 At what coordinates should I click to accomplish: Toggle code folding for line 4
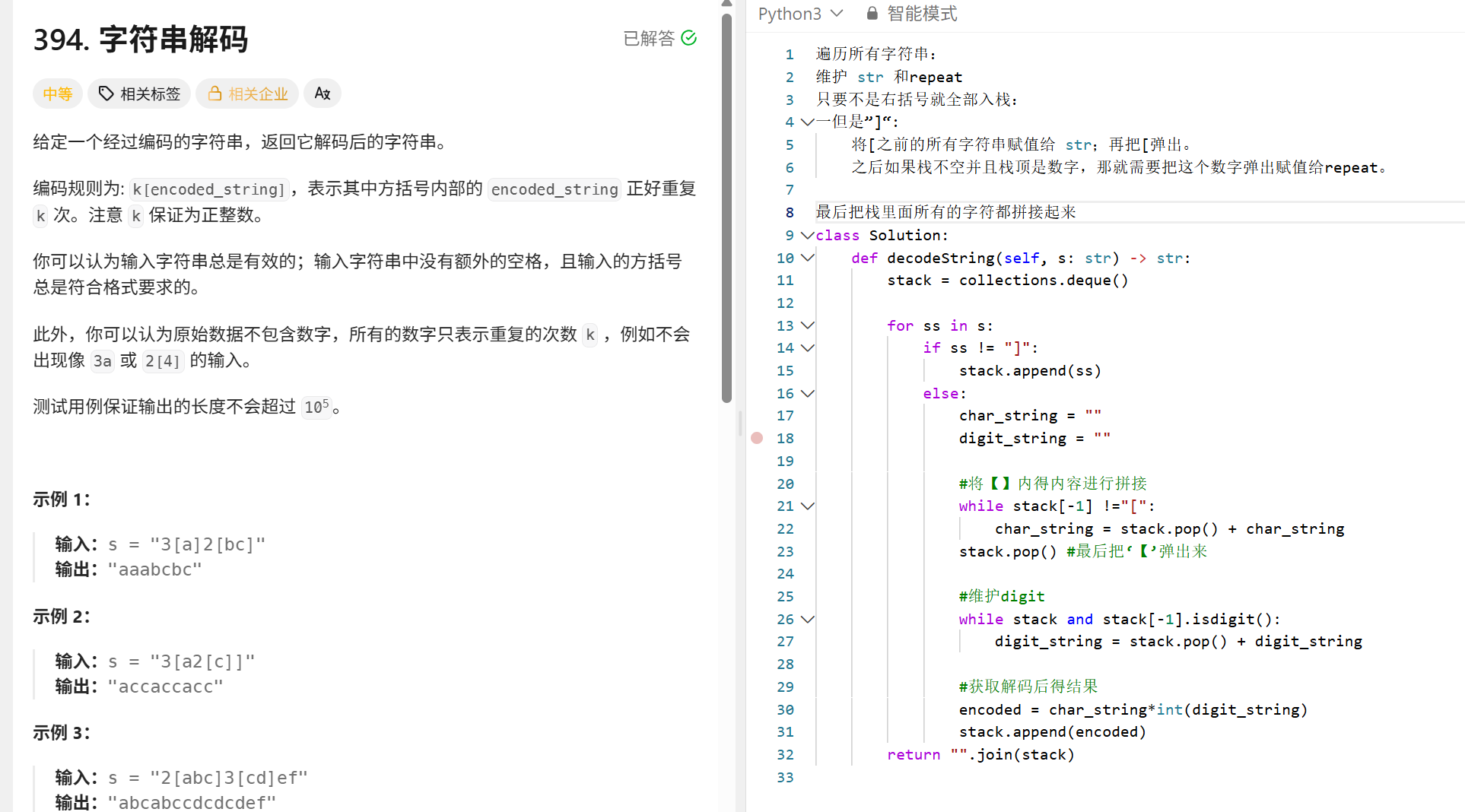807,122
